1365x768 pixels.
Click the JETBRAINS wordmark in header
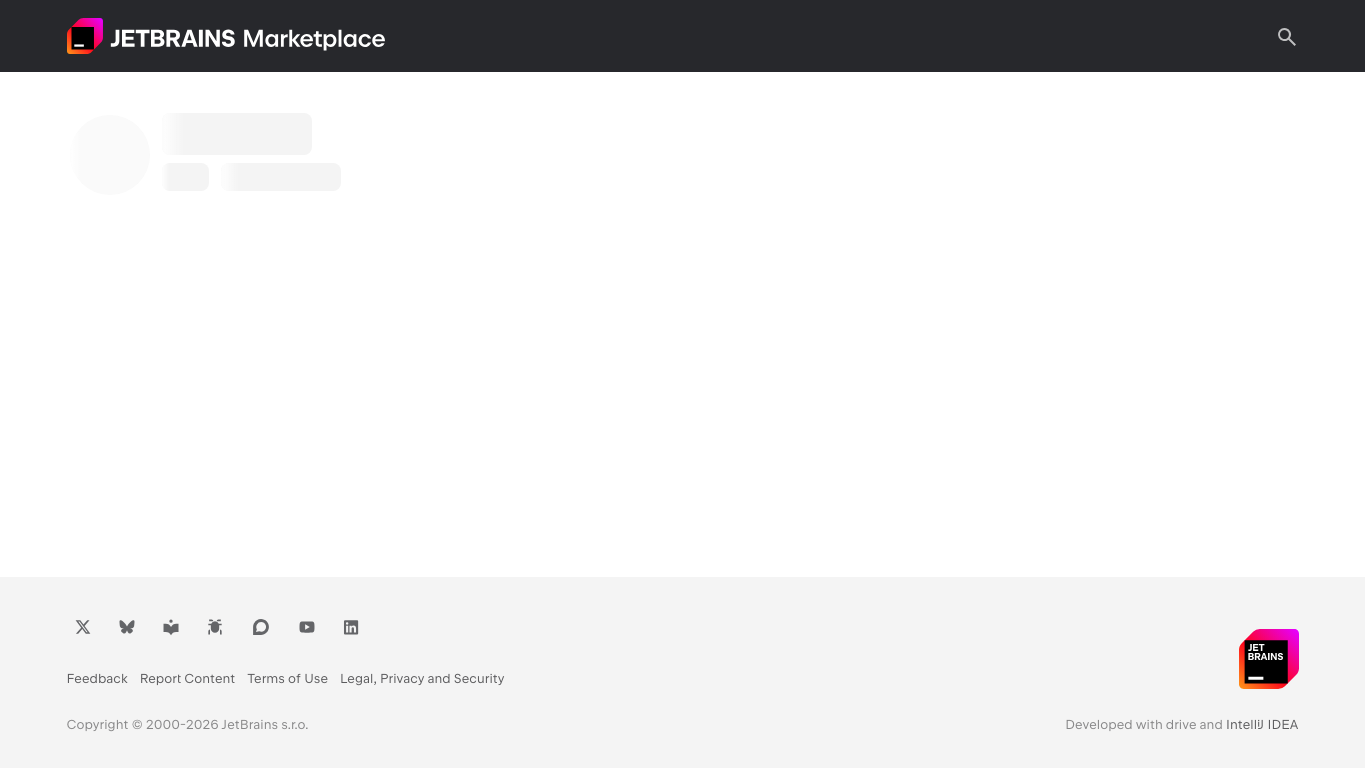(172, 38)
